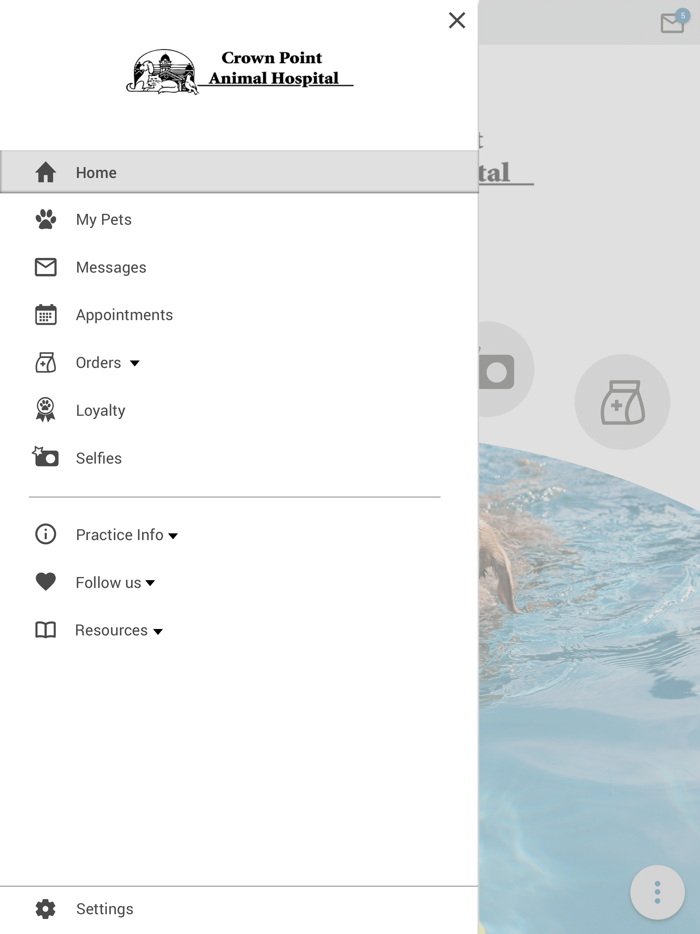Select the calendar icon for Appointments
The height and width of the screenshot is (934, 700).
(x=46, y=315)
